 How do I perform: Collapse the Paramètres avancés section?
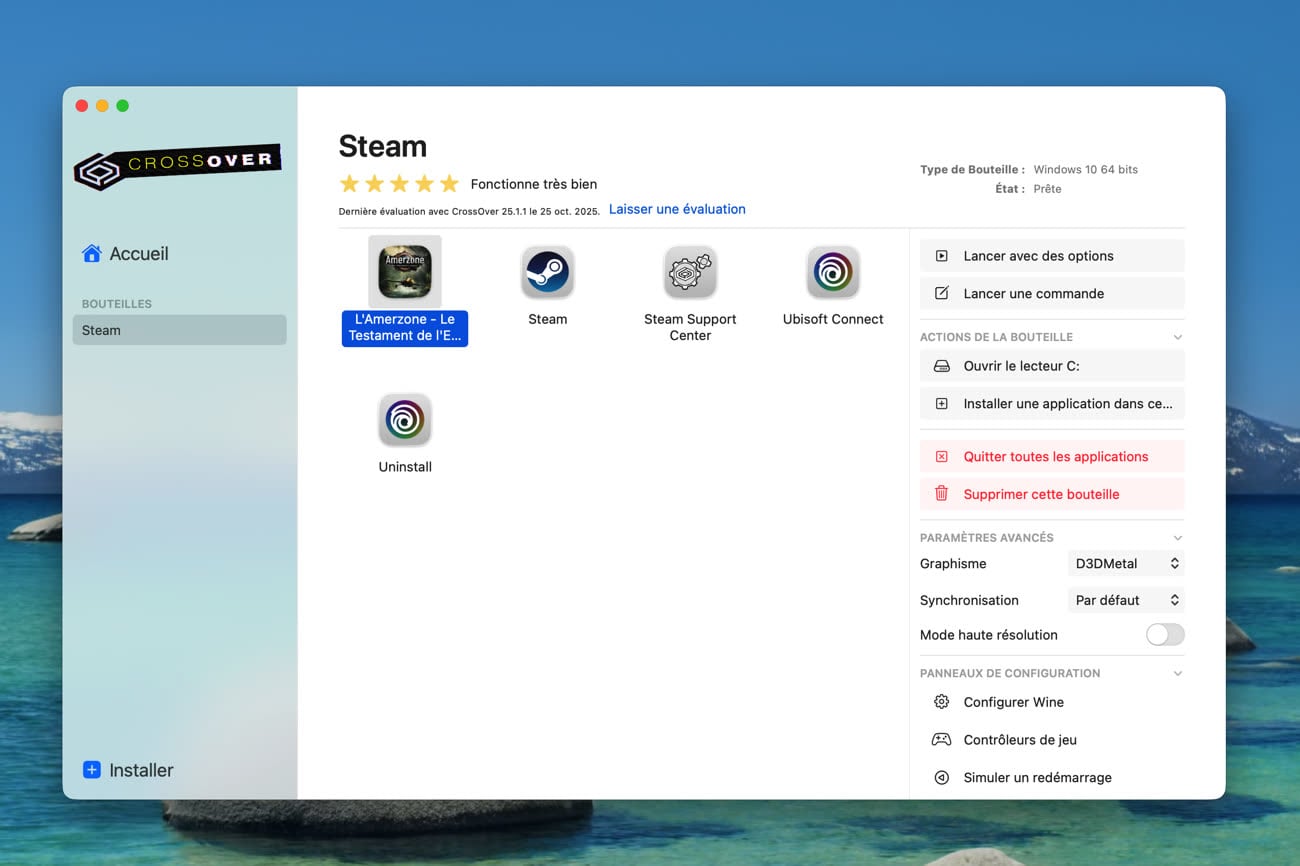tap(1177, 538)
